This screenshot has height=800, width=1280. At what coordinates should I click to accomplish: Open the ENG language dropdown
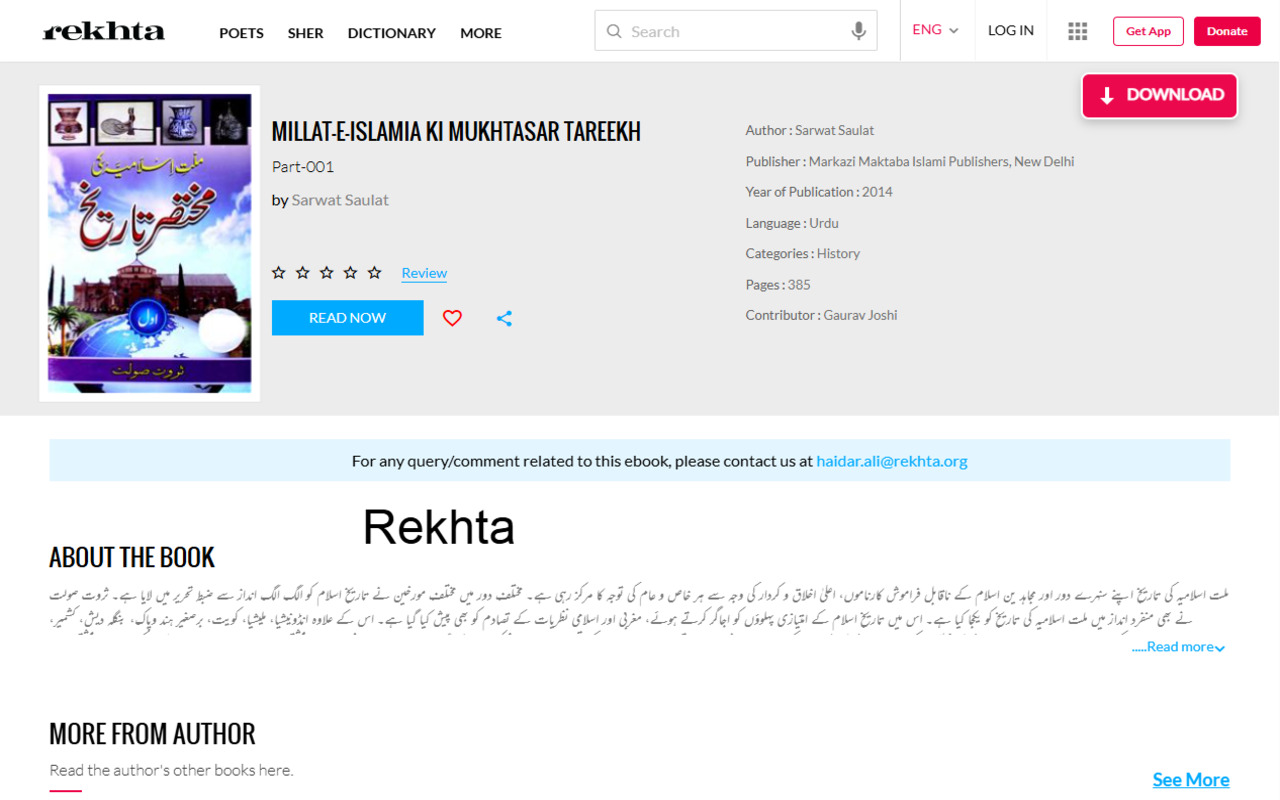(x=935, y=30)
